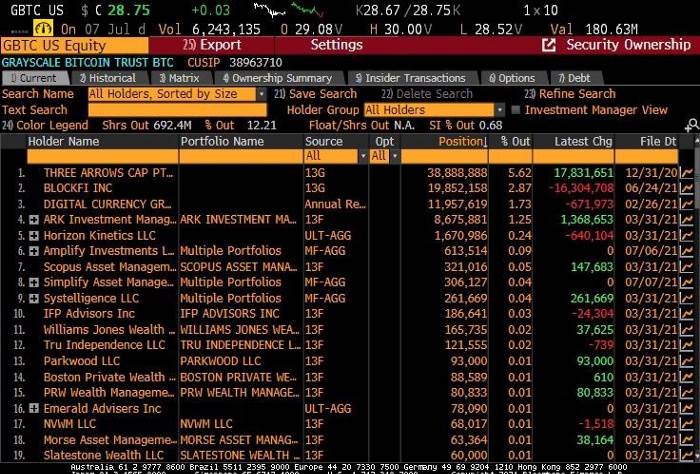
Task: Open chart icon for Three Arrows Cap row
Action: click(686, 173)
